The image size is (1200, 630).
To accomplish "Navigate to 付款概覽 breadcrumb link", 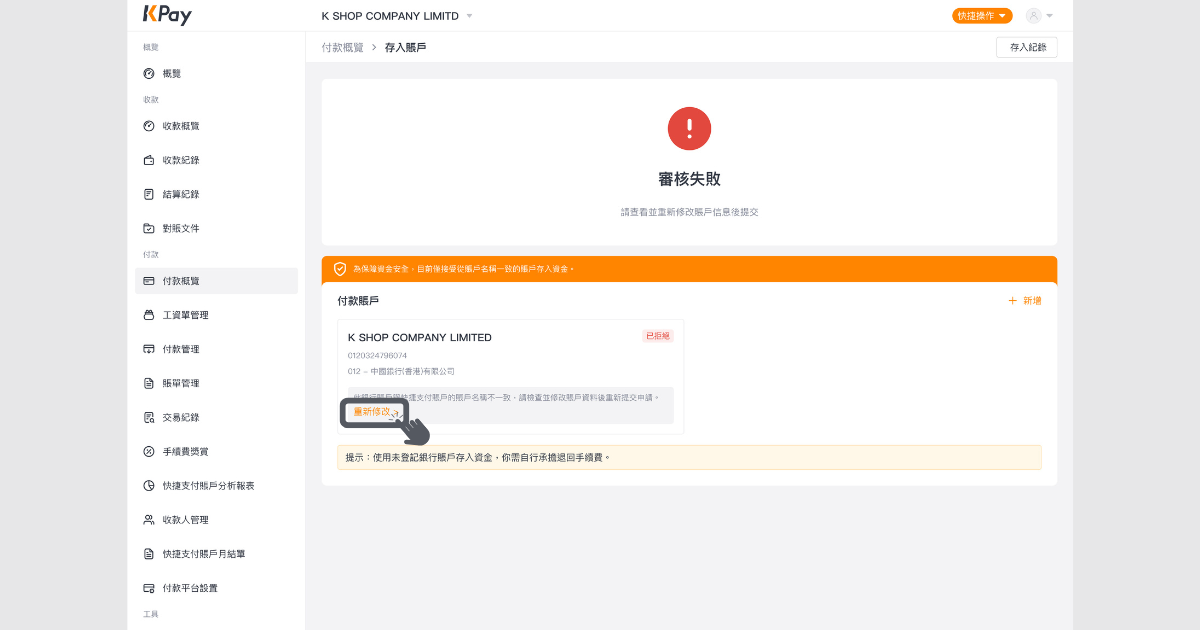I will 343,47.
